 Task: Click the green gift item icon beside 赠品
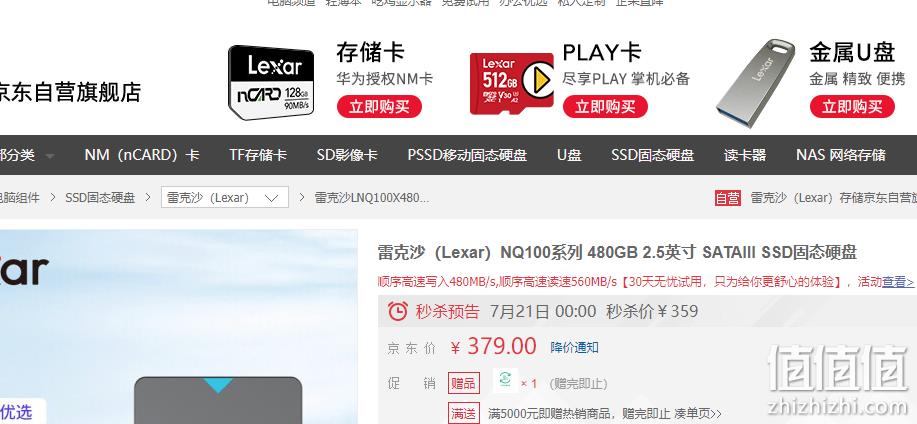point(505,380)
